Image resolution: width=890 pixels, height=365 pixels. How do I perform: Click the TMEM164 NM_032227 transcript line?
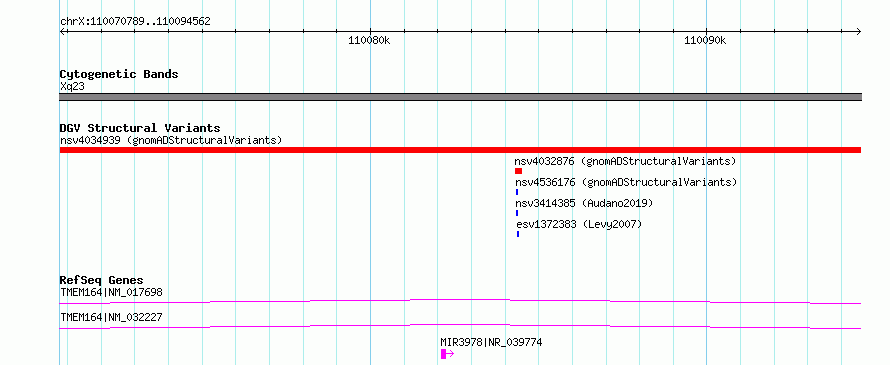pyautogui.click(x=460, y=326)
